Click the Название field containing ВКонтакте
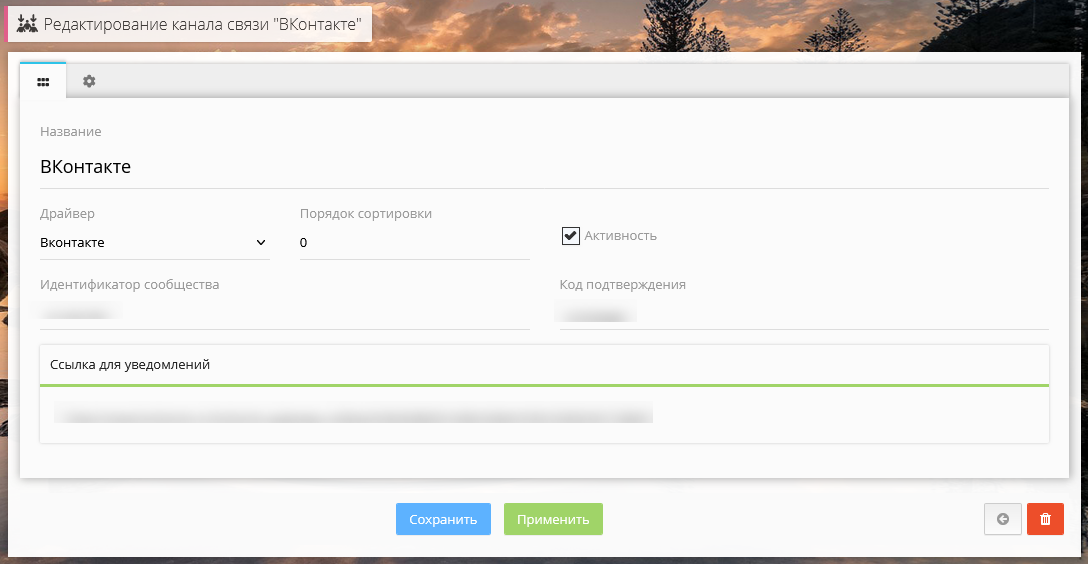Screen dimensions: 1088x564 543,167
